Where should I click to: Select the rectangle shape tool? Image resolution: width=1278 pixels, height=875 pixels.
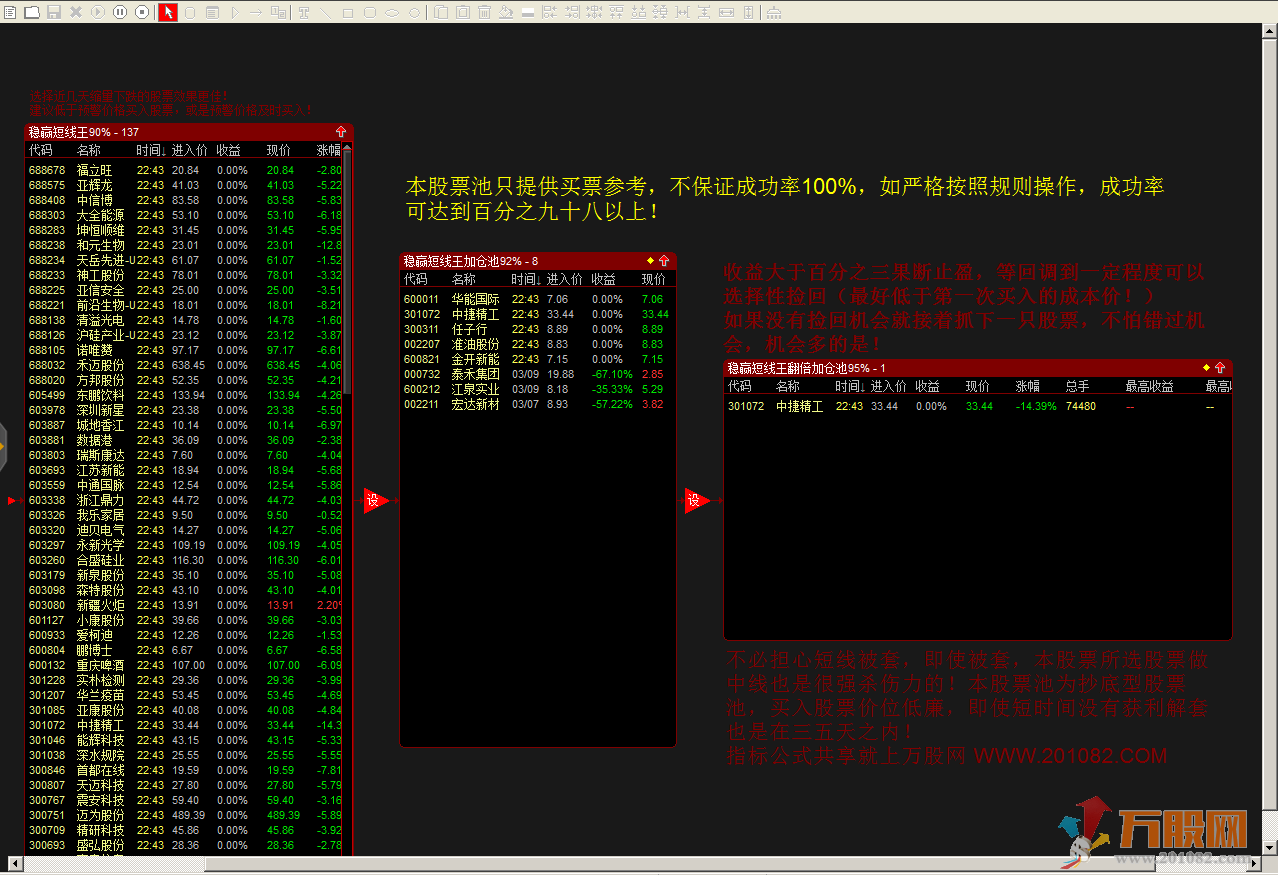(x=348, y=12)
